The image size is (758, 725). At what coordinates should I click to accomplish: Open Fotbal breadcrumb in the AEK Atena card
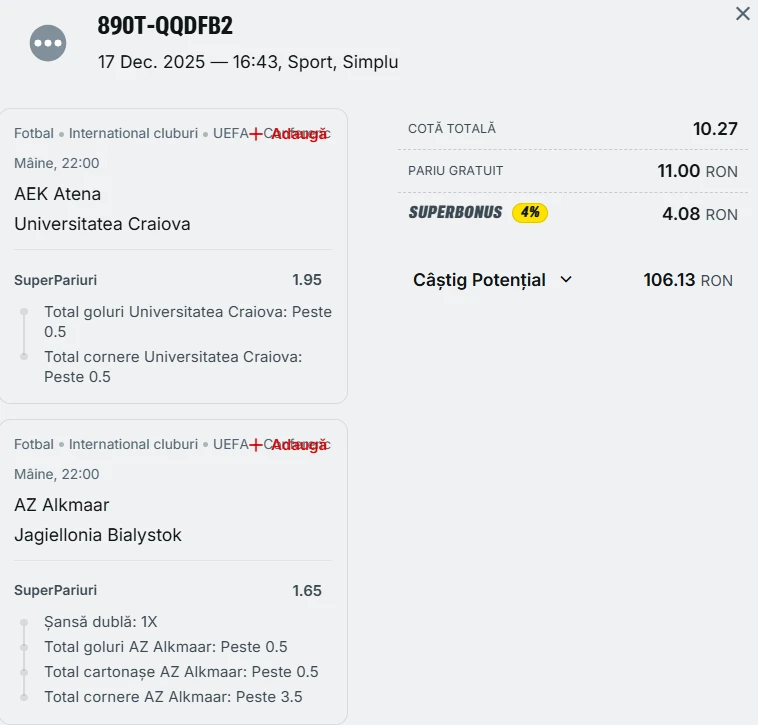coord(34,133)
